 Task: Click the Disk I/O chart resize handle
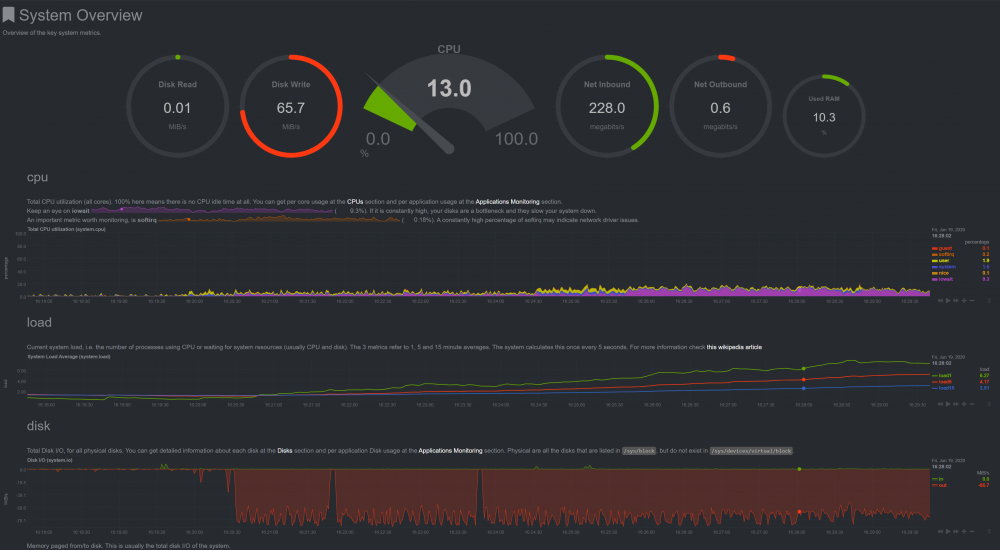(x=989, y=531)
